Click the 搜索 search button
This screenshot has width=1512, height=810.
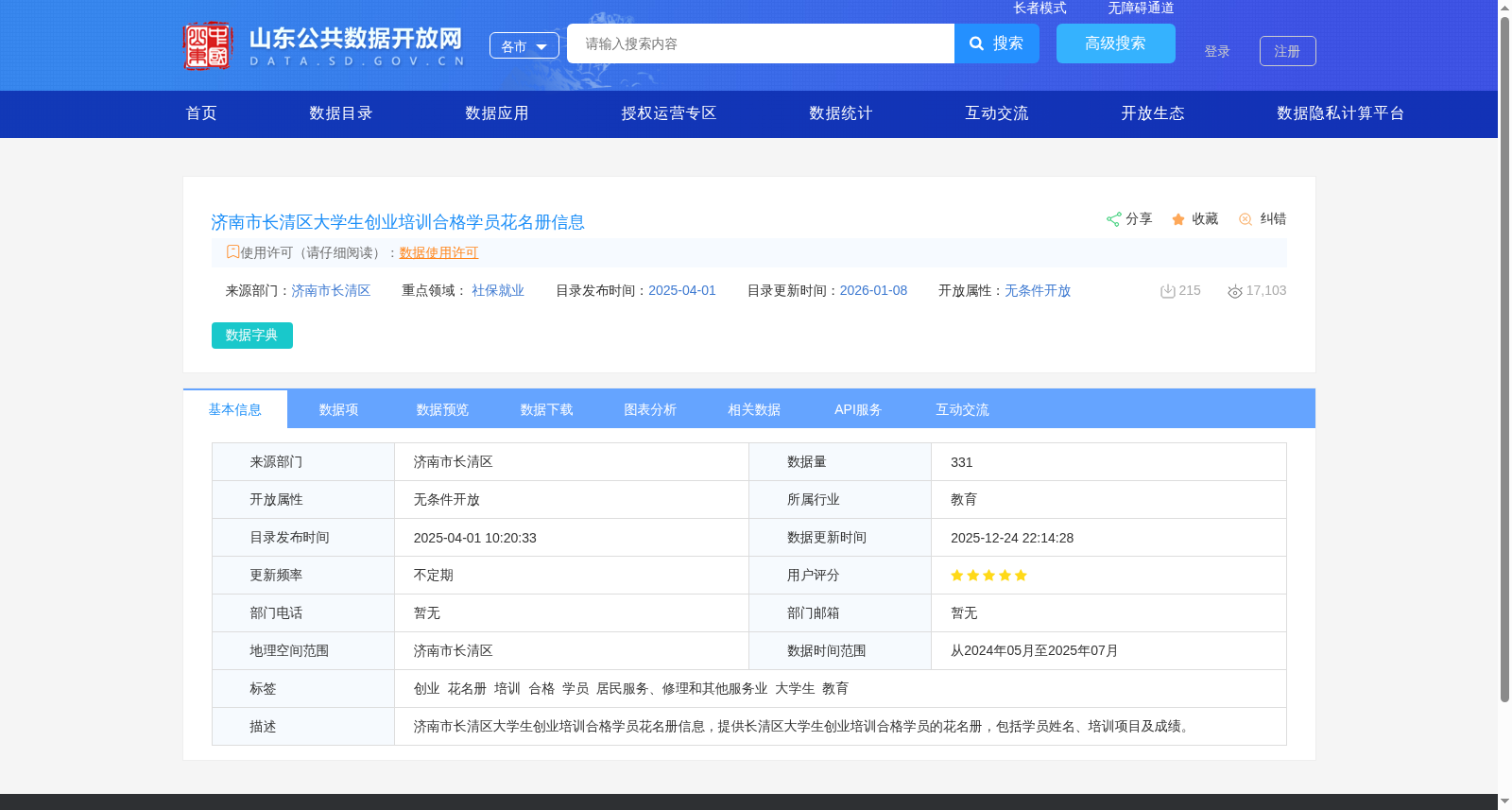point(997,43)
